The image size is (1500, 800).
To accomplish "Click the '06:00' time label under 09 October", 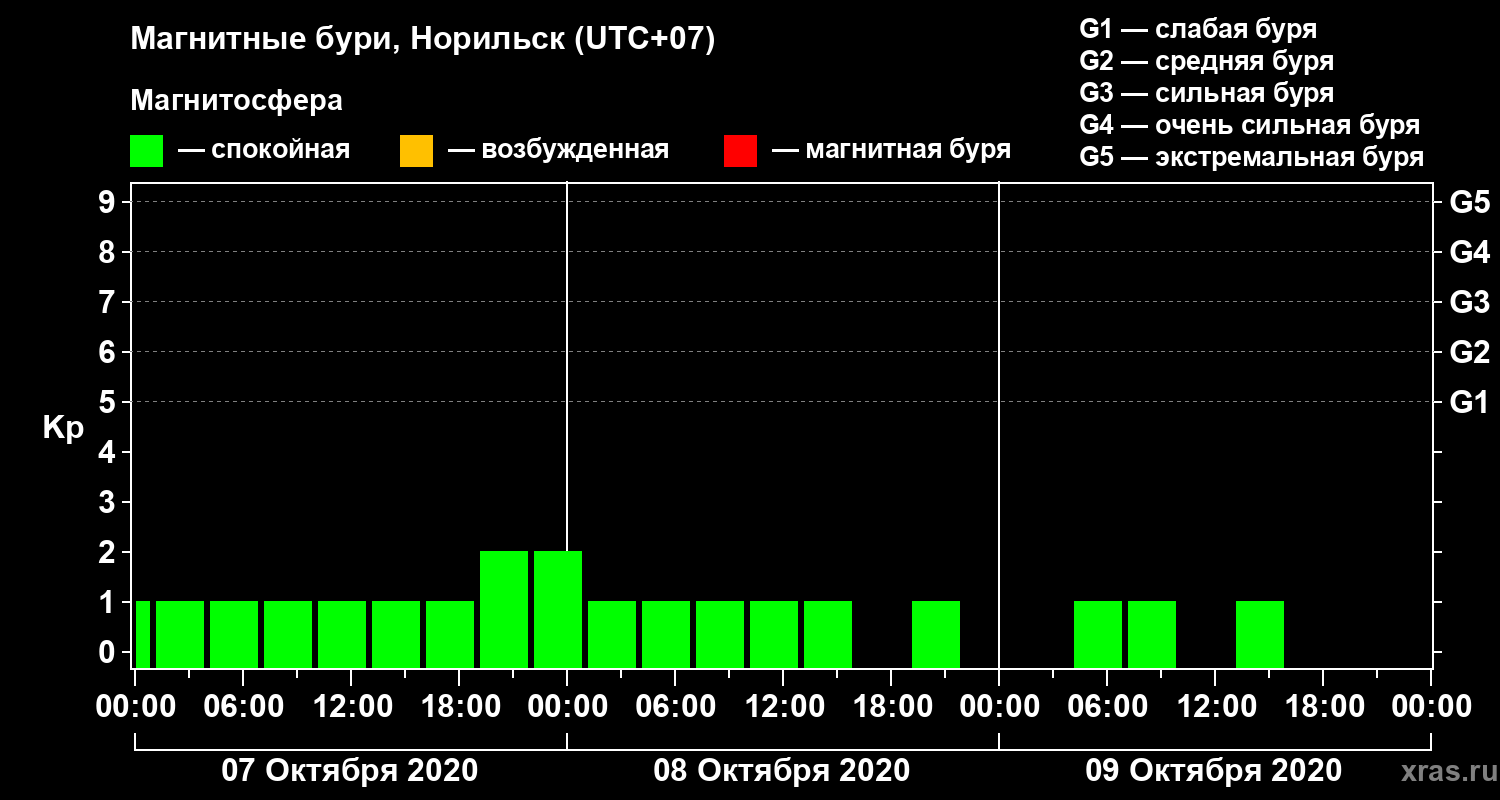I will (x=1106, y=705).
